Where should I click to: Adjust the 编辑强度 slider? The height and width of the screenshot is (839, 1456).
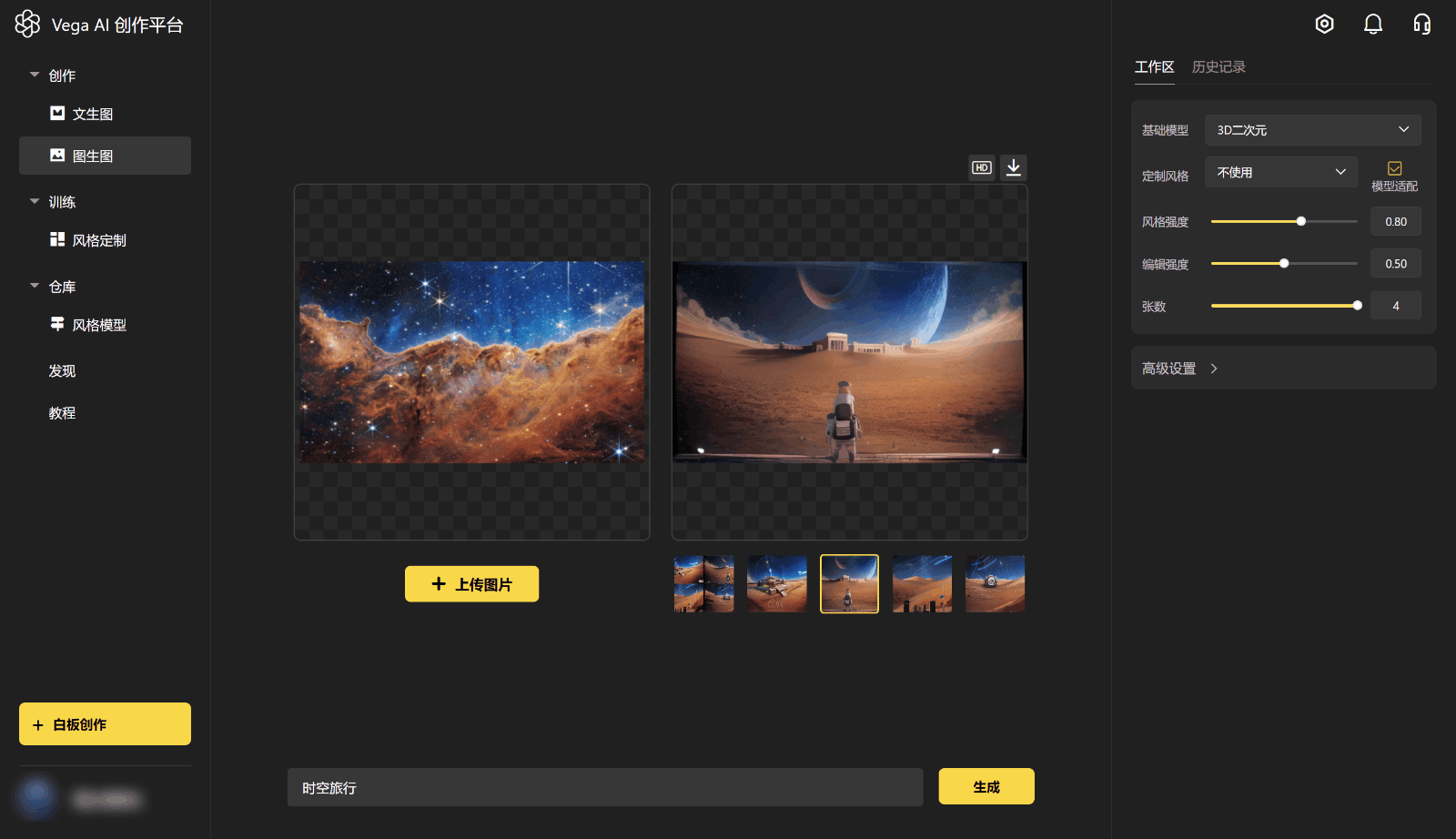tap(1284, 263)
